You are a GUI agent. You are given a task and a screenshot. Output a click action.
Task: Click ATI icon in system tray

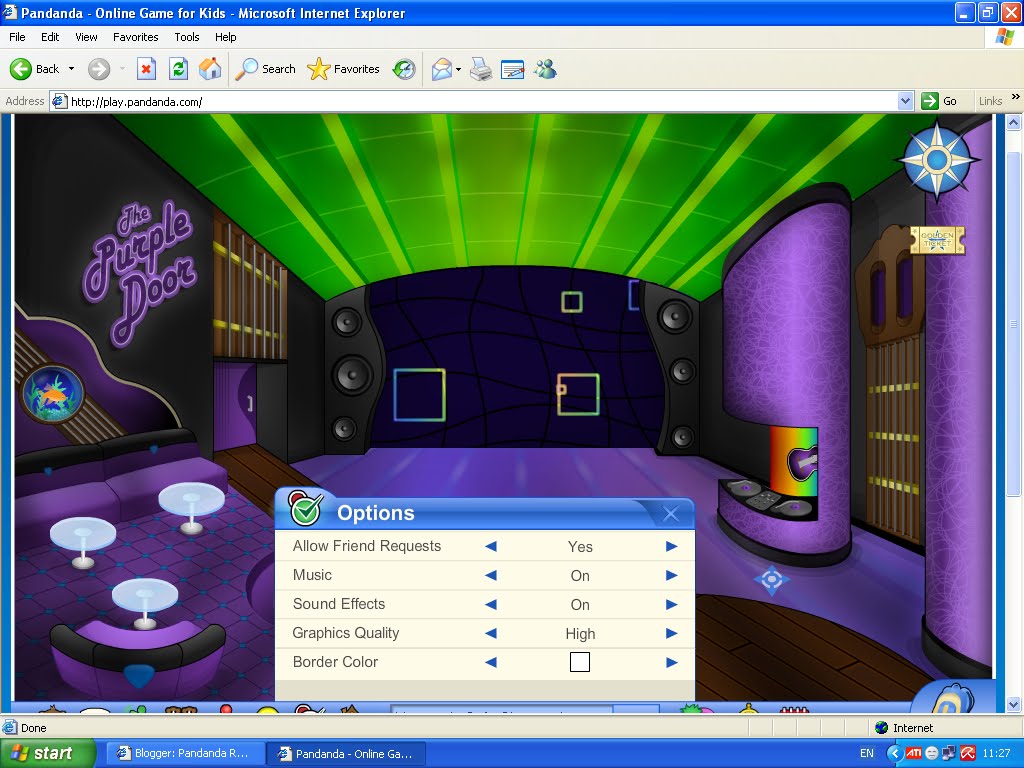point(914,753)
